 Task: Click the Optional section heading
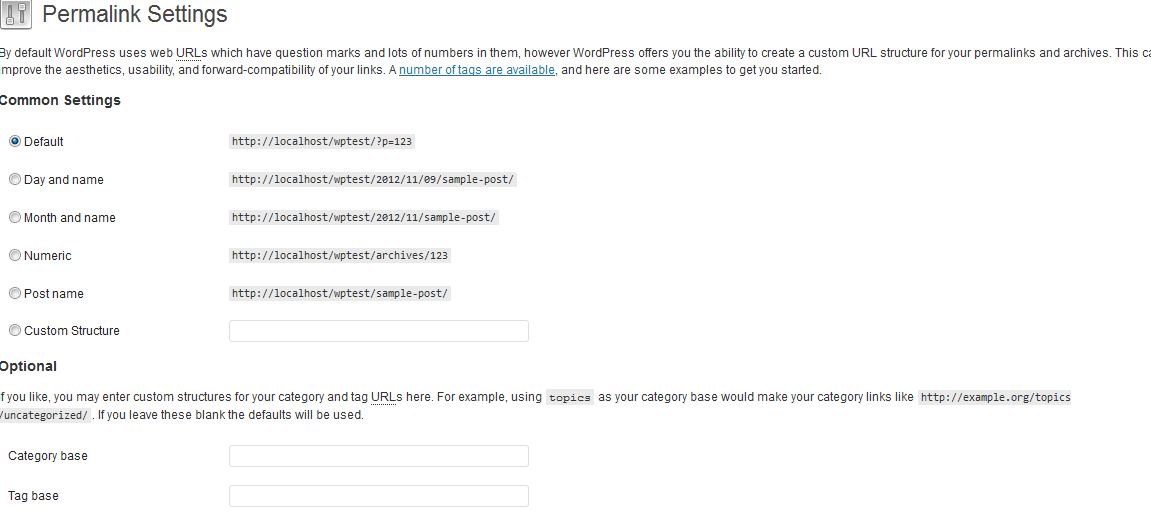pyautogui.click(x=28, y=366)
